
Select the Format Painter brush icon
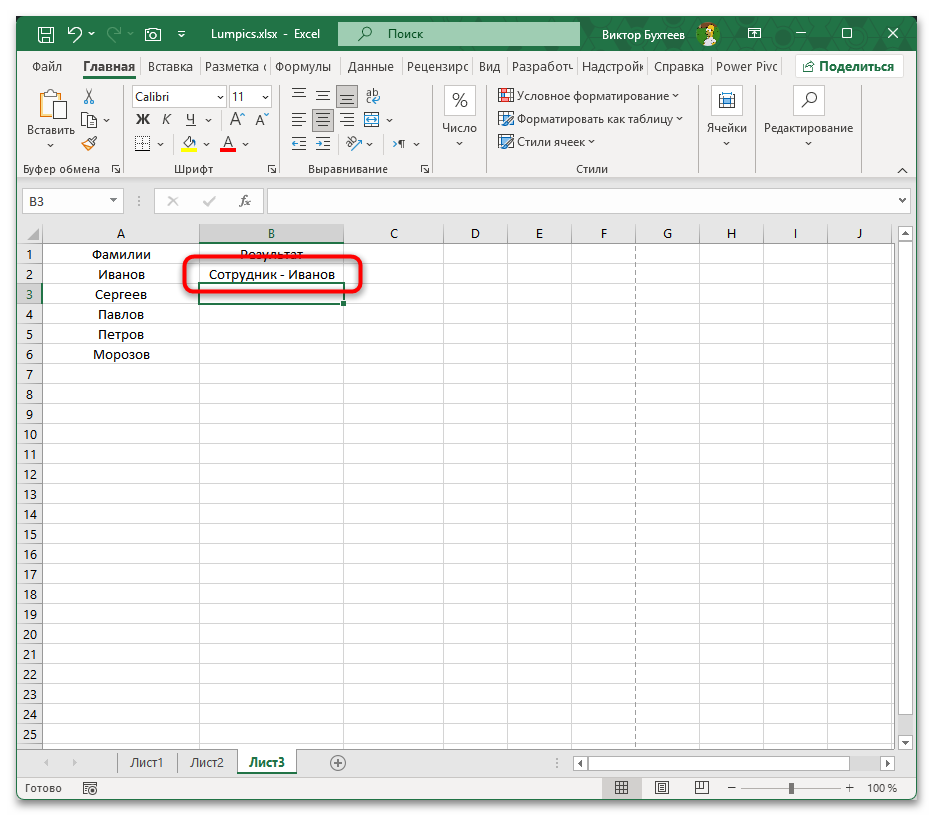click(x=89, y=143)
